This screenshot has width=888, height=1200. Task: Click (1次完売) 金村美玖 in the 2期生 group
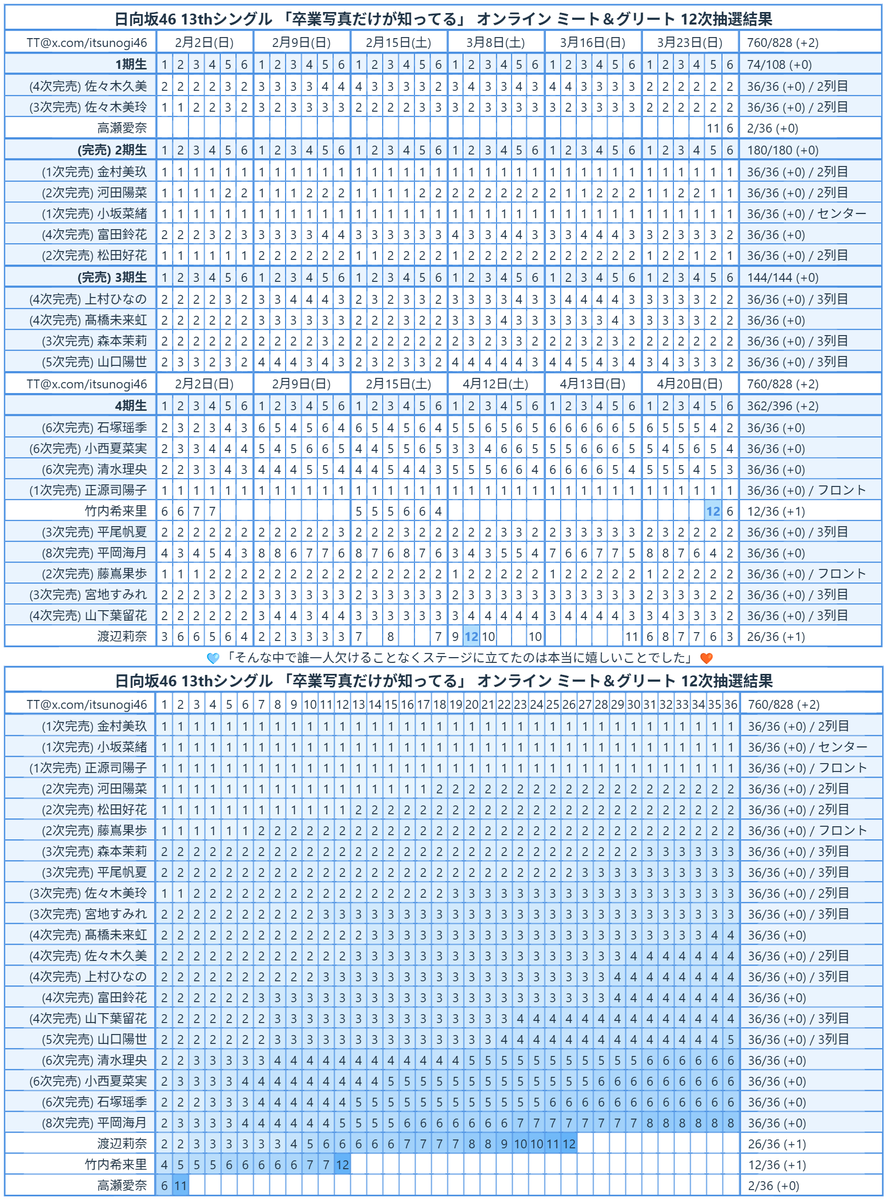click(x=95, y=171)
